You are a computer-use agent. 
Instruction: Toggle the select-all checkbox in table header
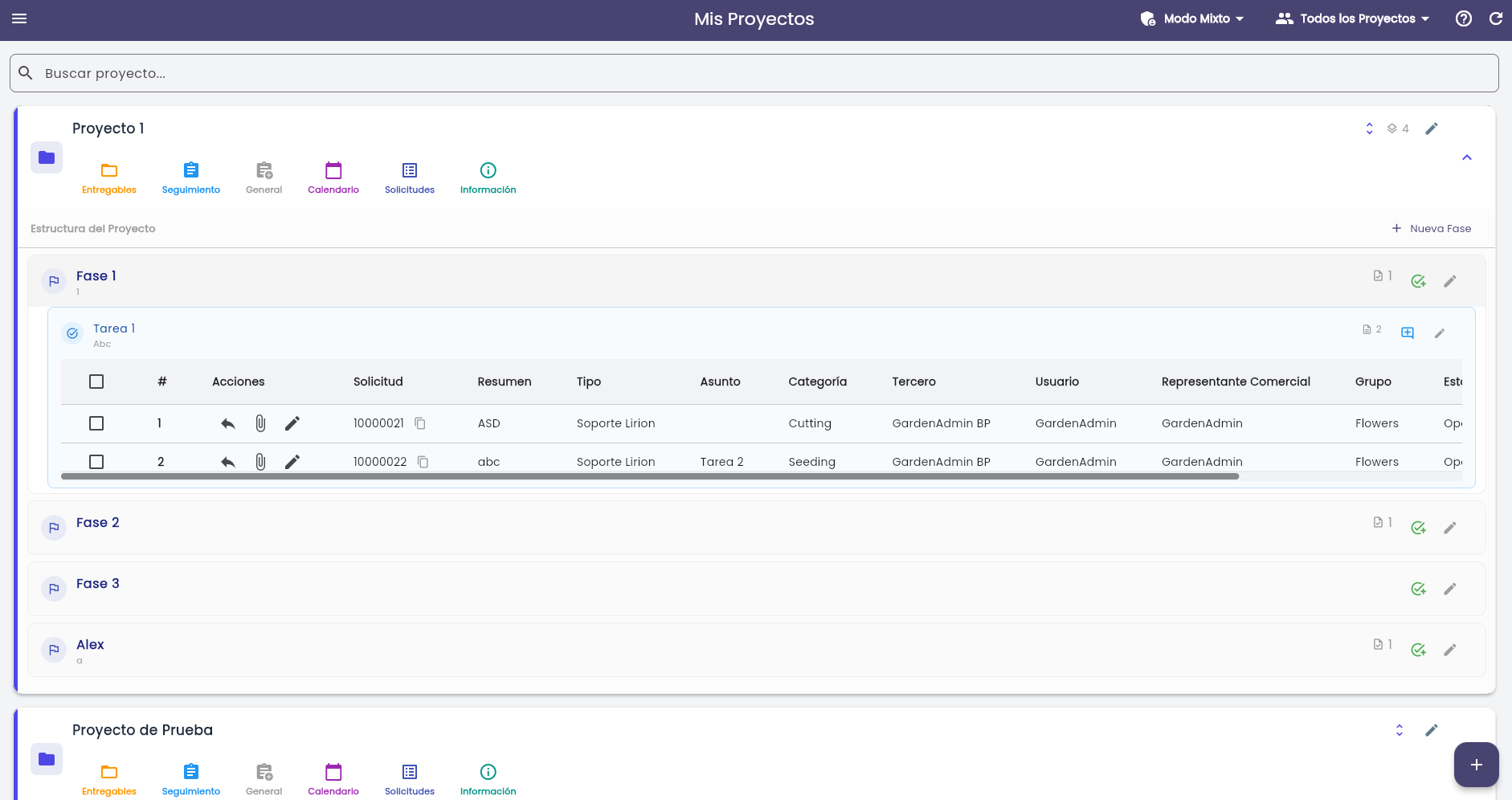[x=96, y=382]
